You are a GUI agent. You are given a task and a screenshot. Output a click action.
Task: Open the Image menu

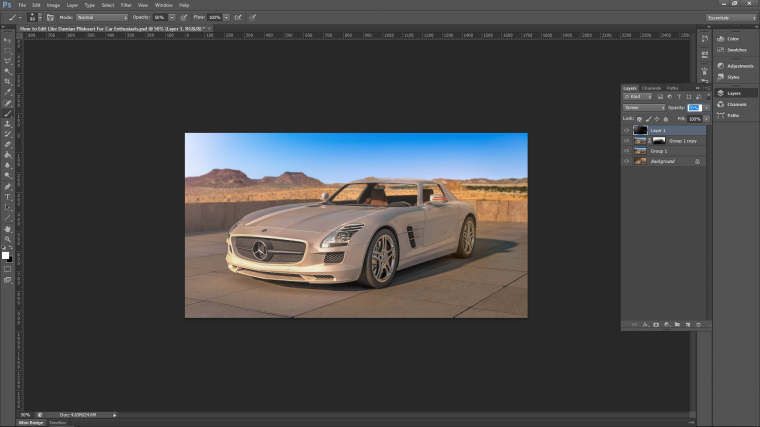tap(53, 5)
